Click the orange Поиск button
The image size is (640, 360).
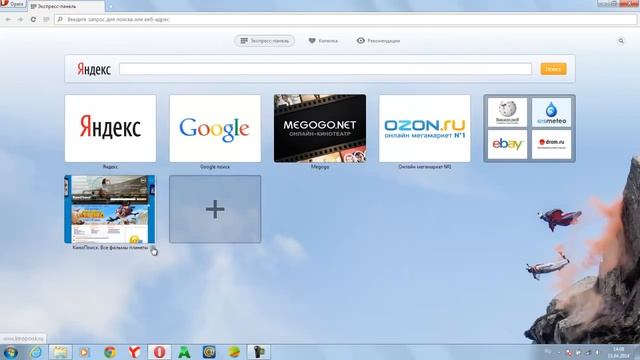tap(553, 69)
